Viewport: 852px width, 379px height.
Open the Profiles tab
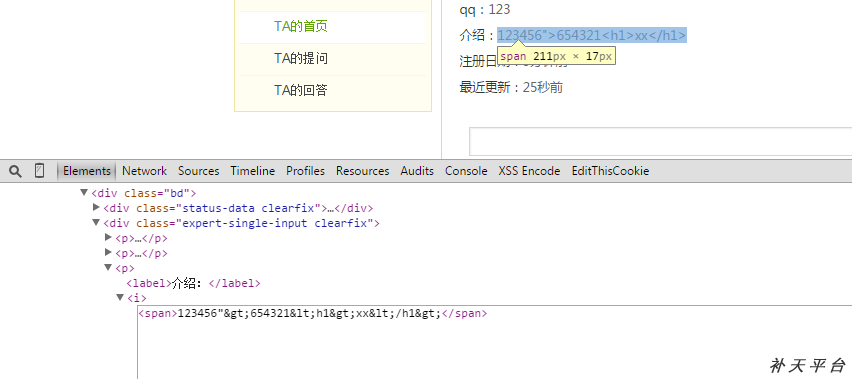tap(305, 171)
